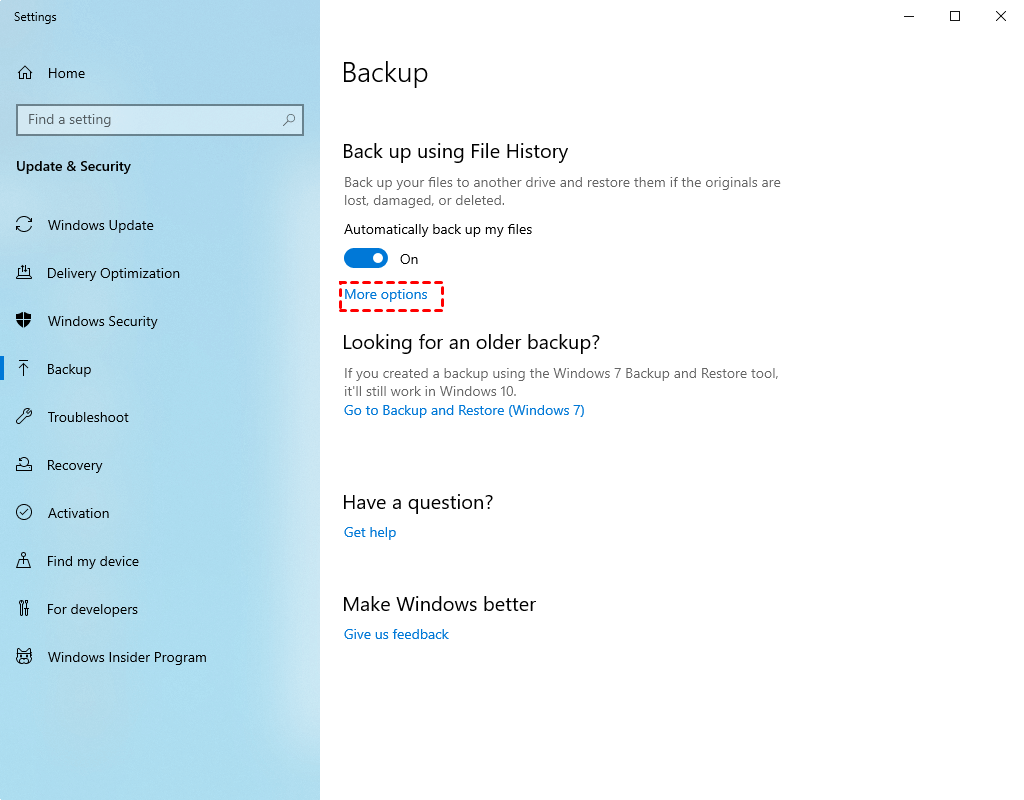Click the search magnifier icon
Viewport: 1024px width, 800px height.
(x=289, y=120)
